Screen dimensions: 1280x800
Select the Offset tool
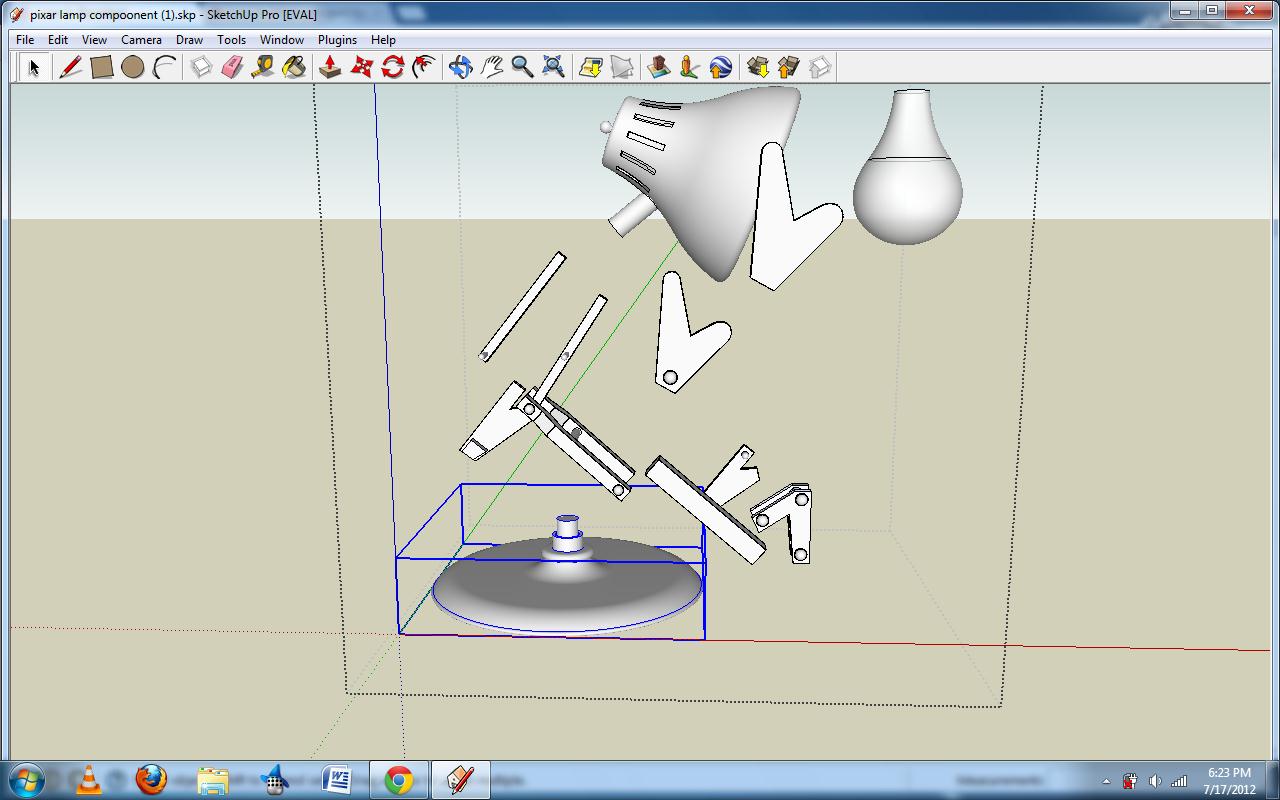point(424,67)
